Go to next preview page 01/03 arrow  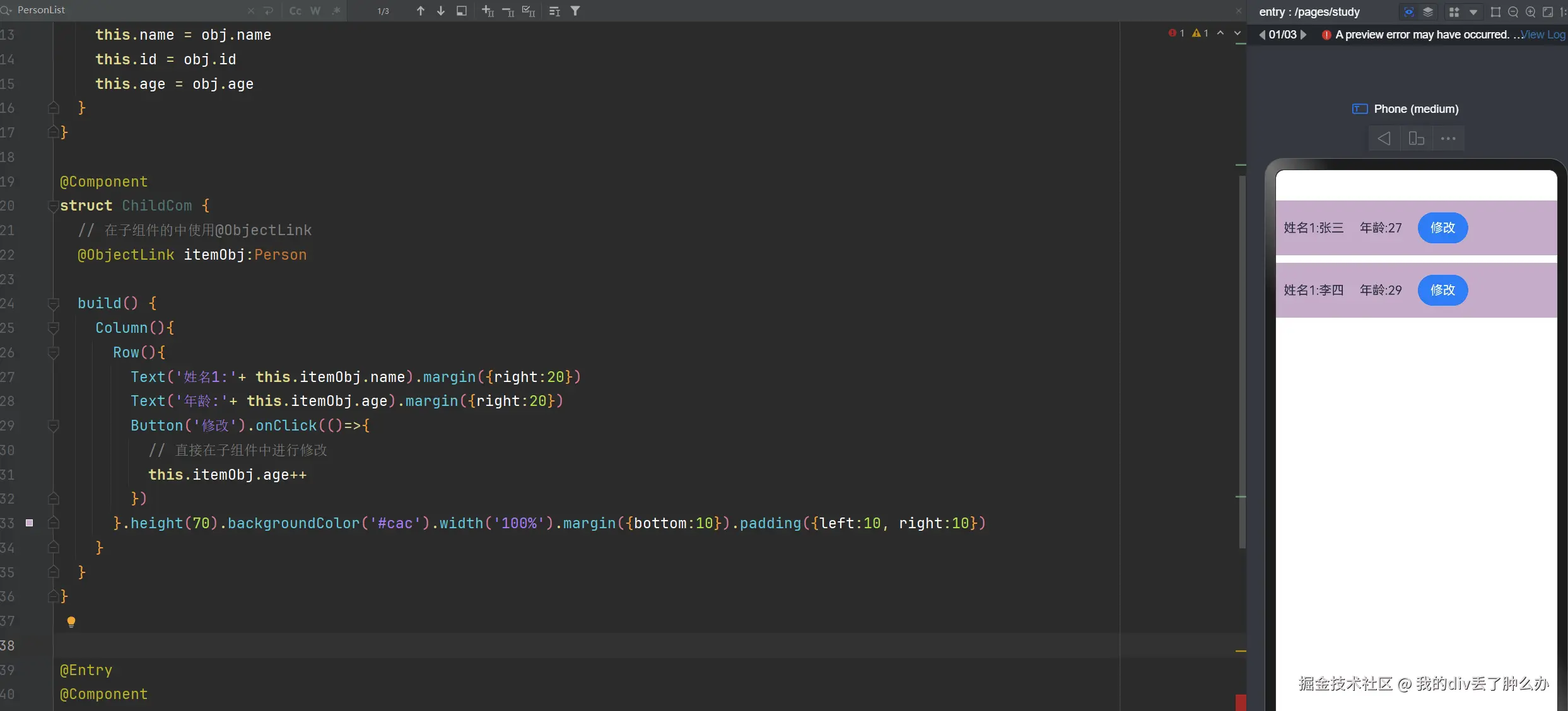(1304, 35)
